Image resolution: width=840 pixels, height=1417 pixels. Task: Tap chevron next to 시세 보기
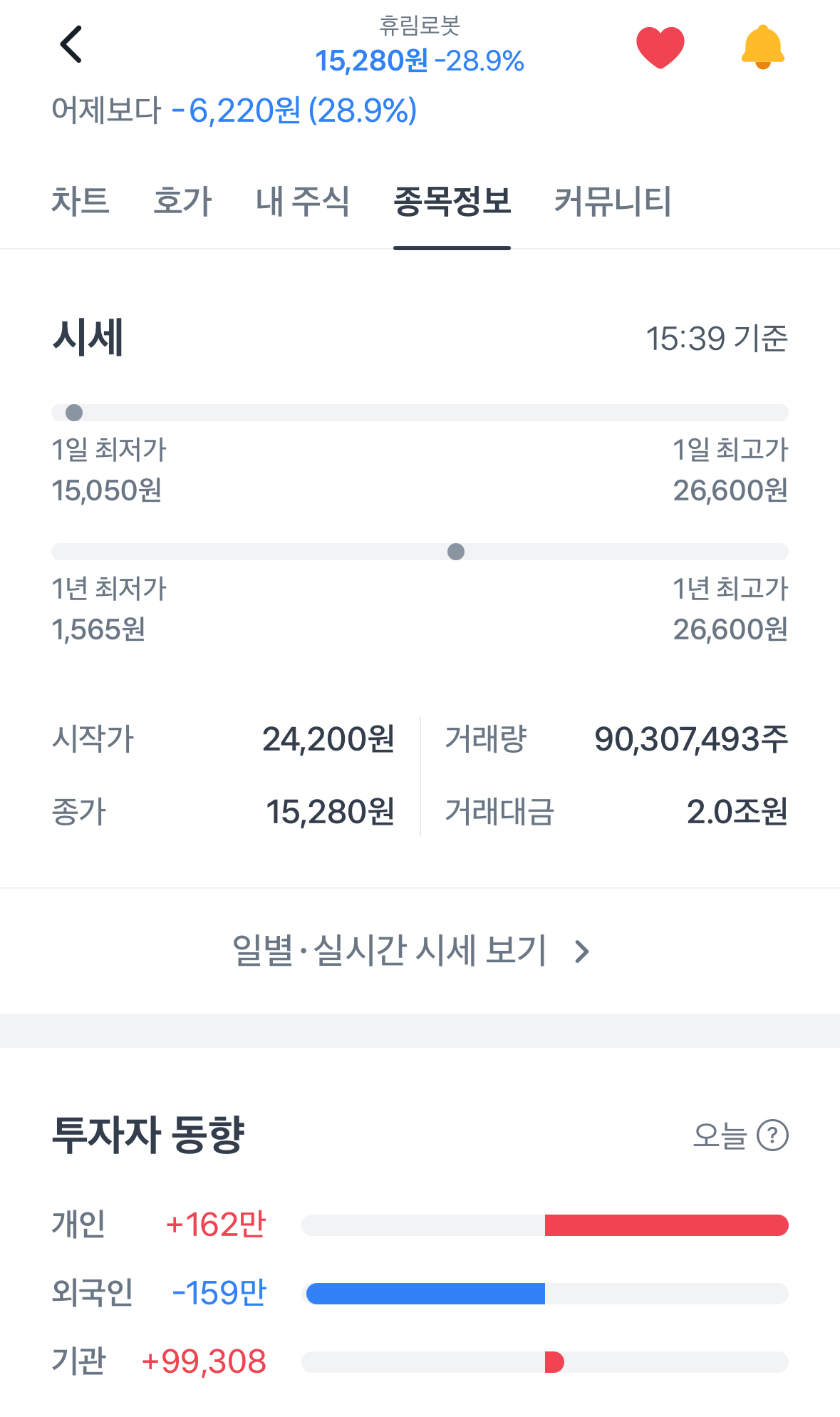(582, 952)
